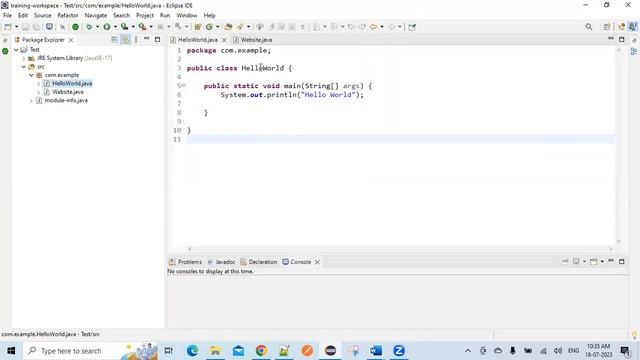Image resolution: width=640 pixels, height=360 pixels.
Task: Click the Windows taskbar search box
Action: (90, 351)
